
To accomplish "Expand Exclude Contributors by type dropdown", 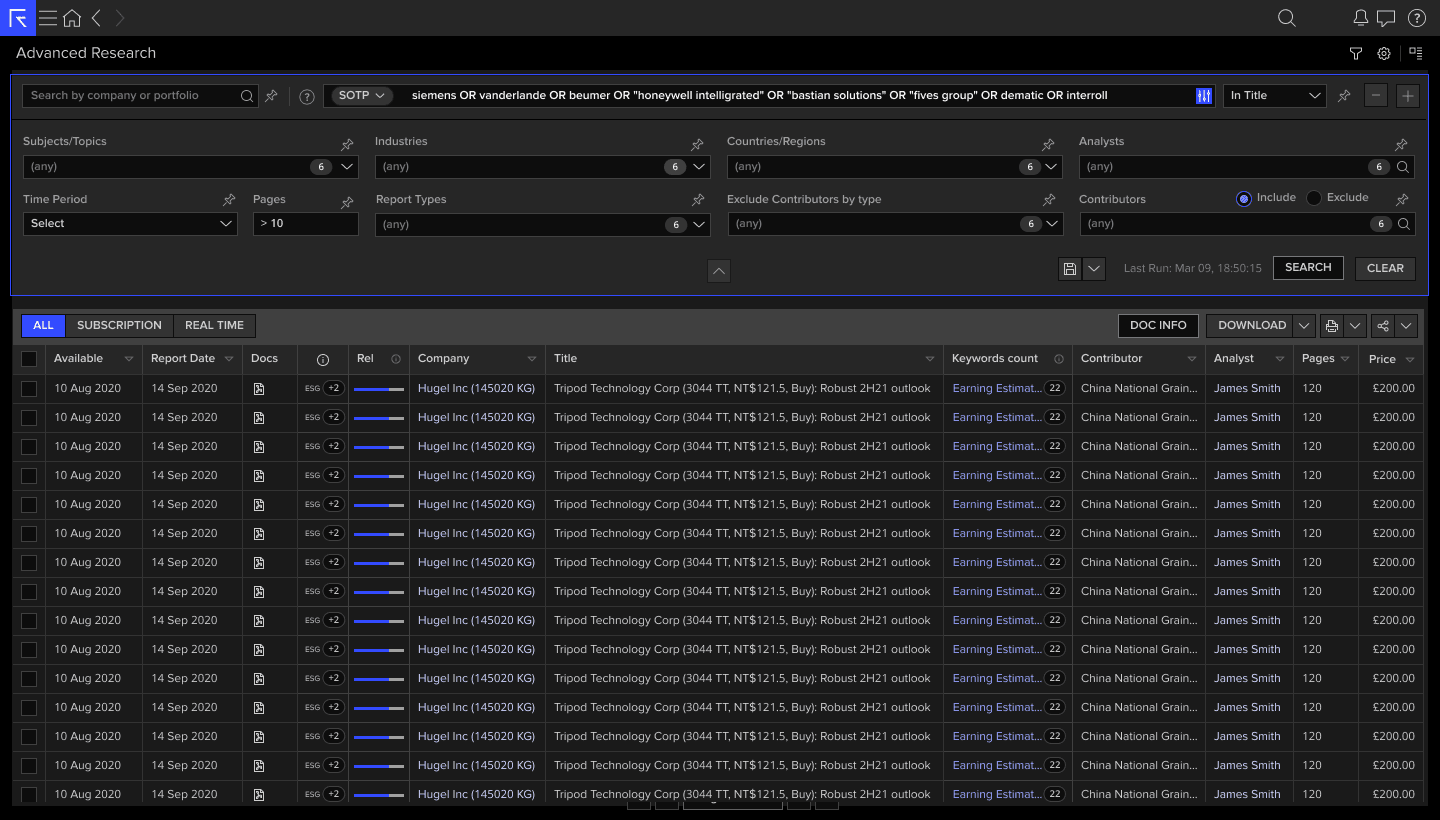I will [x=1051, y=225].
